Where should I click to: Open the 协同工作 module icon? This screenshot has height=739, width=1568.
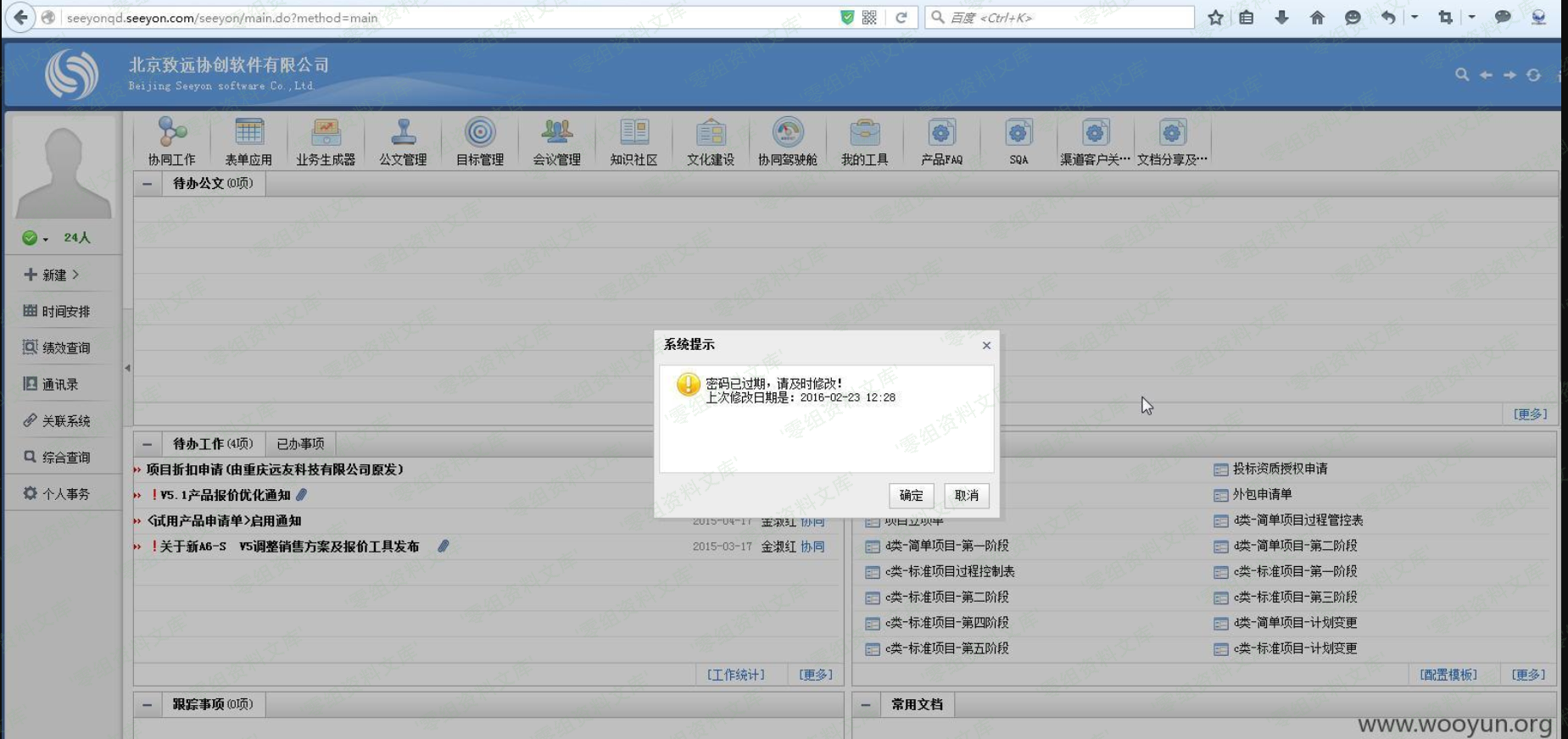(172, 134)
